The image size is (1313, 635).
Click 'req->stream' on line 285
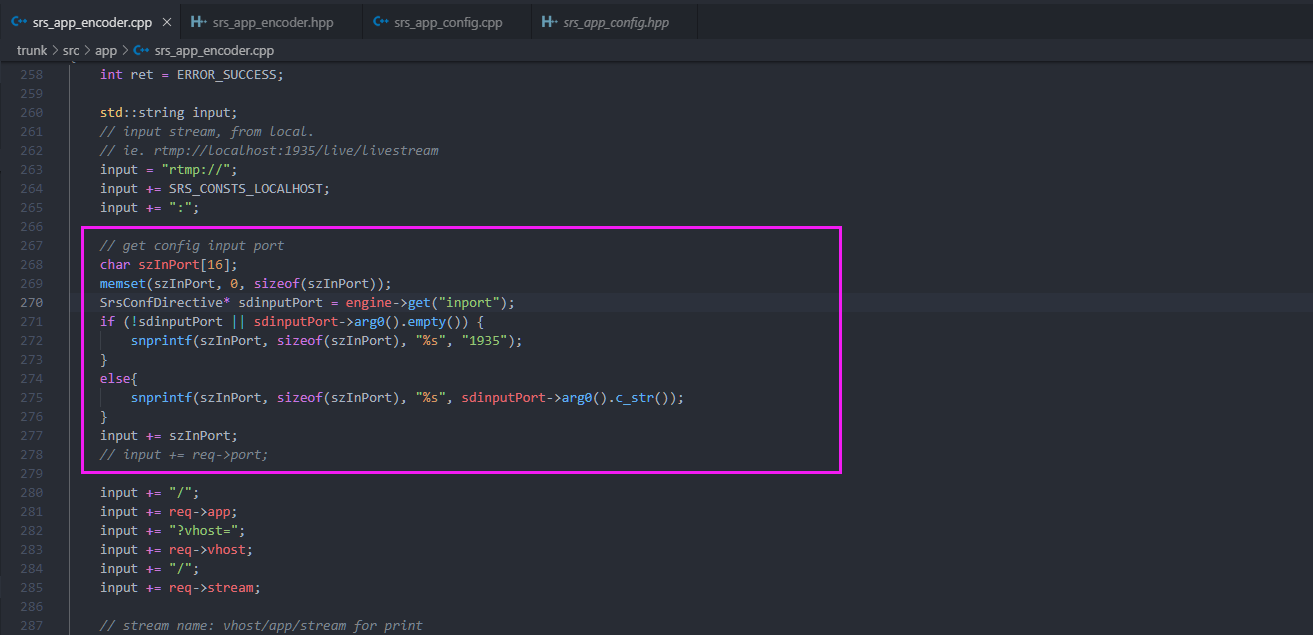(x=211, y=588)
